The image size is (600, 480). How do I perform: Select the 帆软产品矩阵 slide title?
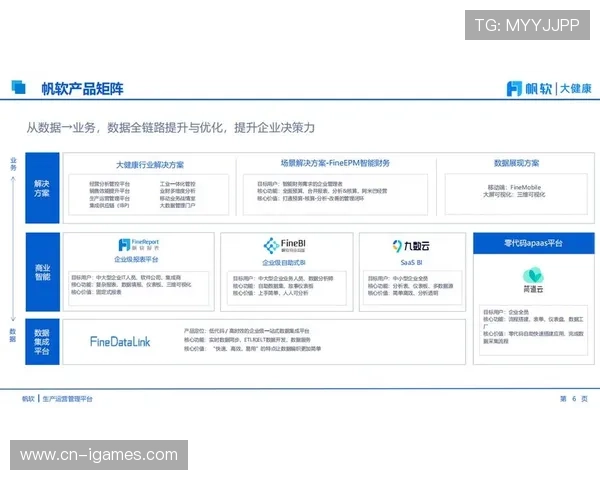click(83, 89)
